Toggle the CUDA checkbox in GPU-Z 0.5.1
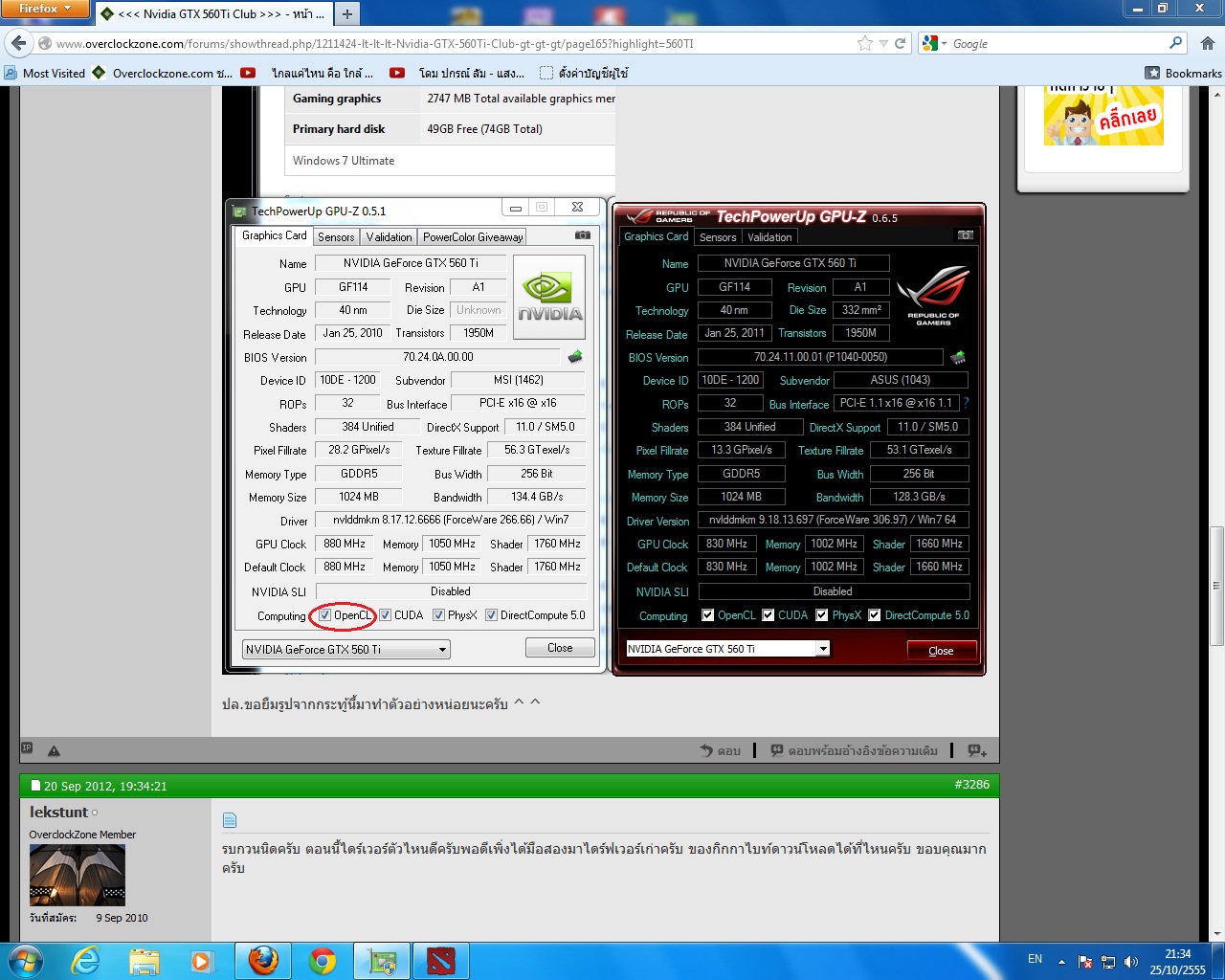This screenshot has height=980, width=1225. click(386, 615)
